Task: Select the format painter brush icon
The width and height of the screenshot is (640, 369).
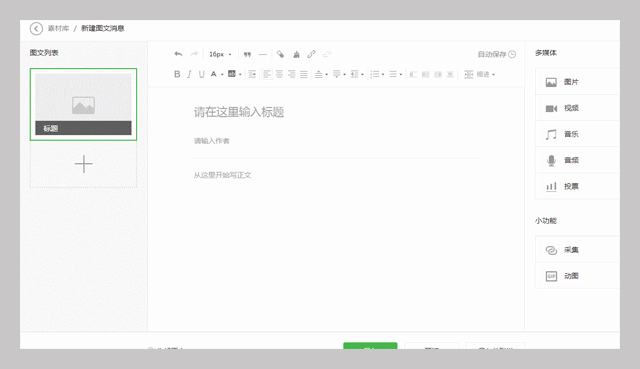Action: pos(296,54)
